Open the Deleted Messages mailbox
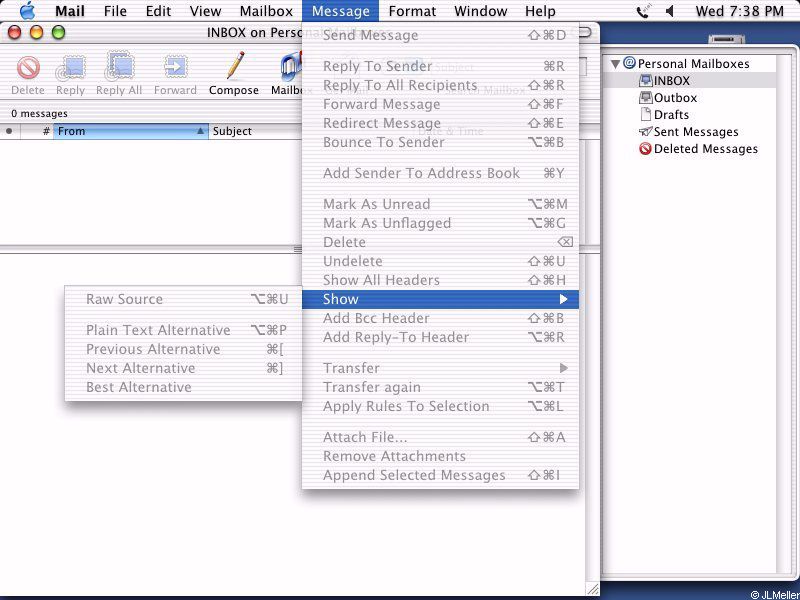Viewport: 800px width, 600px height. (698, 149)
